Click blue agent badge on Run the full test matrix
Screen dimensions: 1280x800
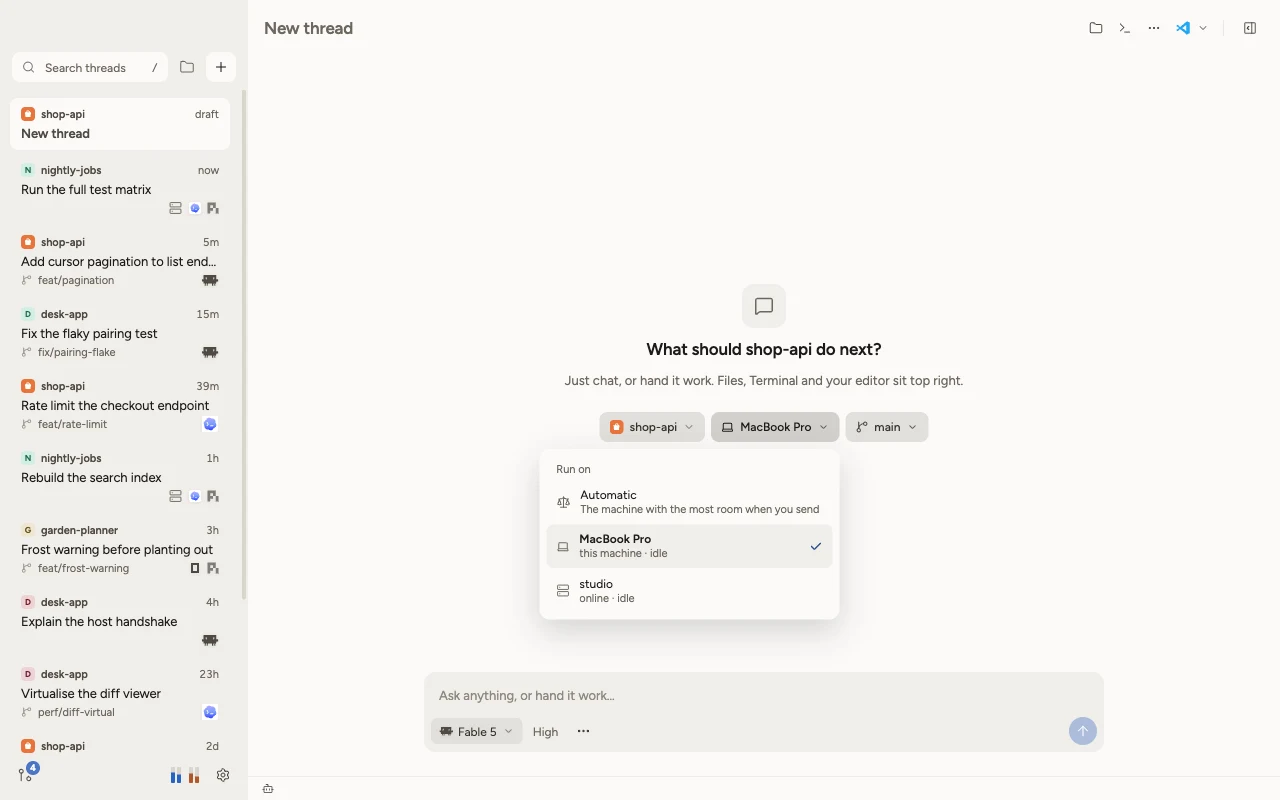[195, 208]
